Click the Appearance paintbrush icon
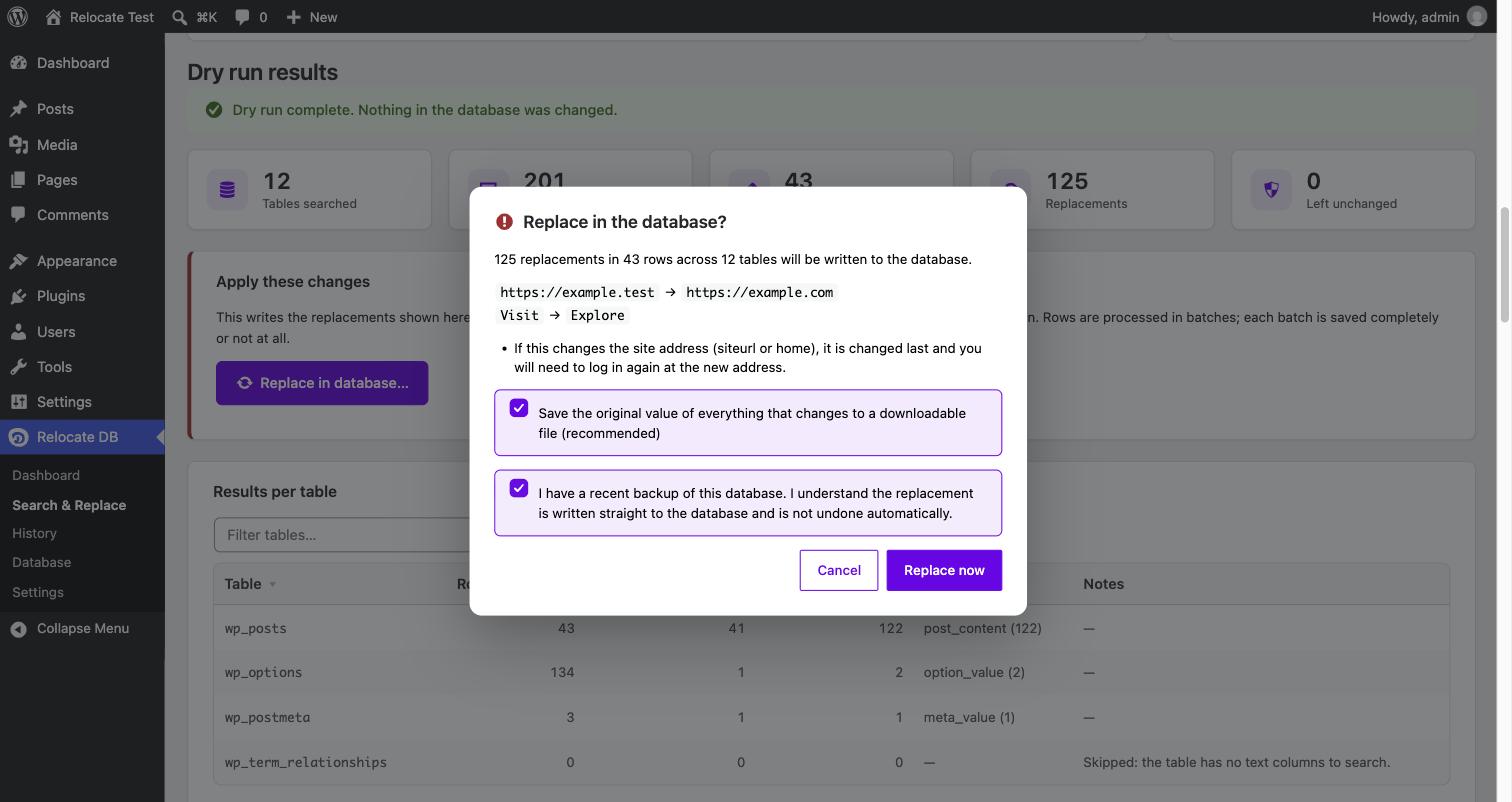This screenshot has height=802, width=1512. pos(18,261)
